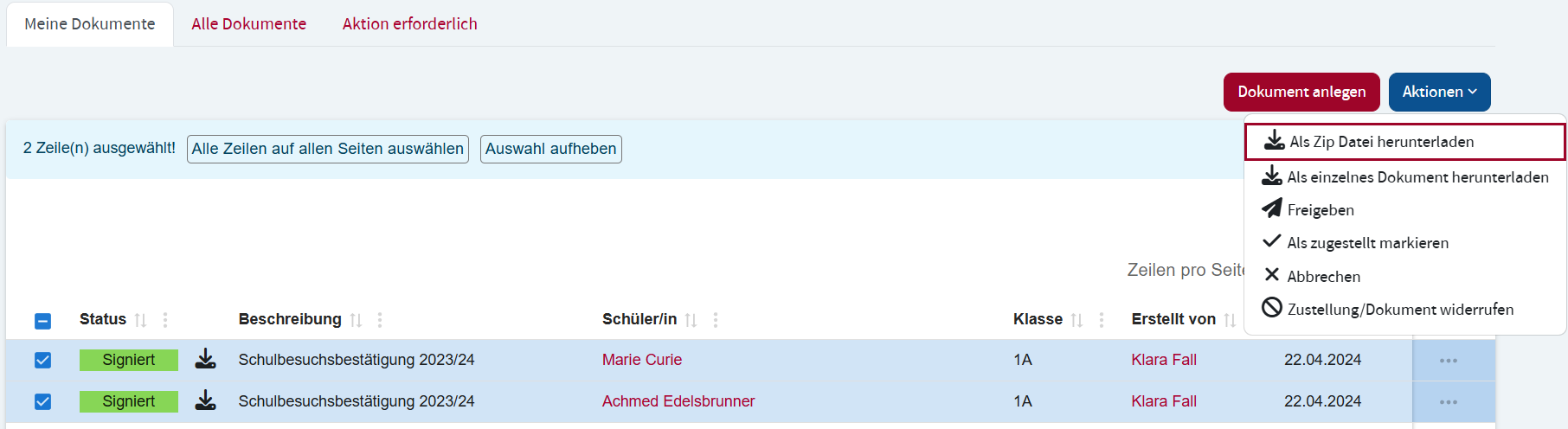Viewport: 1568px width, 429px height.
Task: Open Marie Curie student link
Action: tap(641, 360)
